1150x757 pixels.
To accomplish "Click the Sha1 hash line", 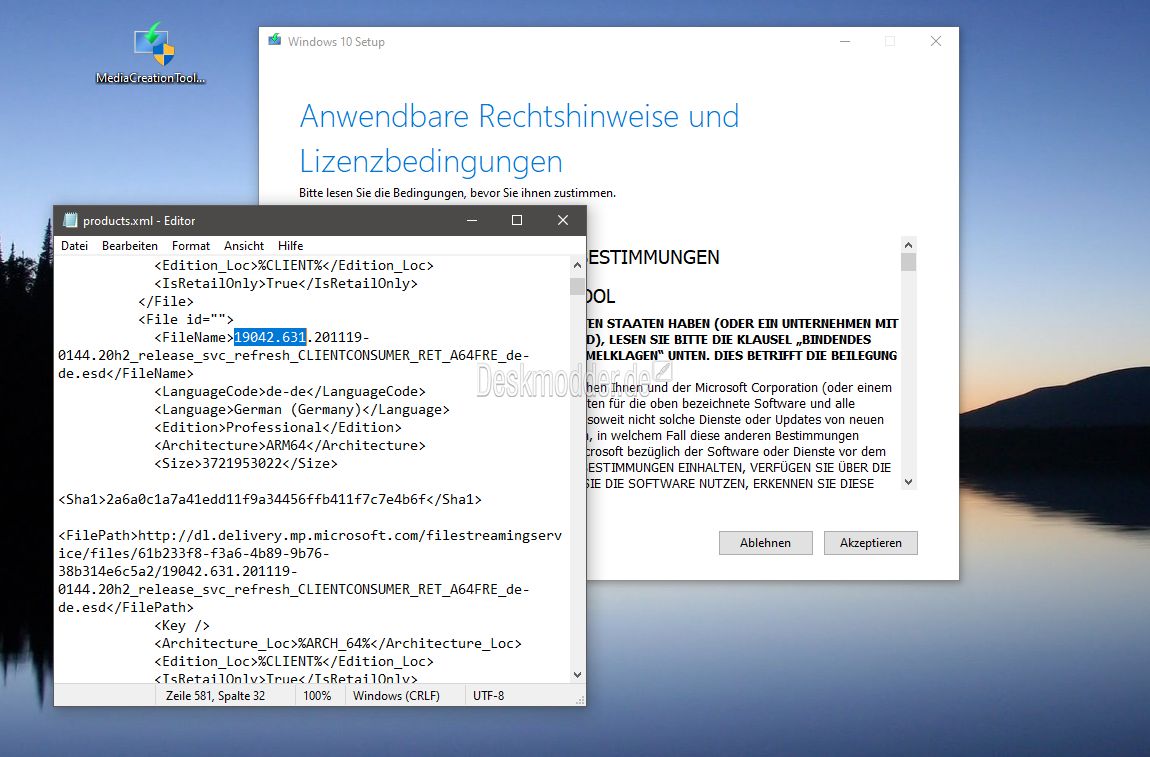I will click(x=270, y=500).
